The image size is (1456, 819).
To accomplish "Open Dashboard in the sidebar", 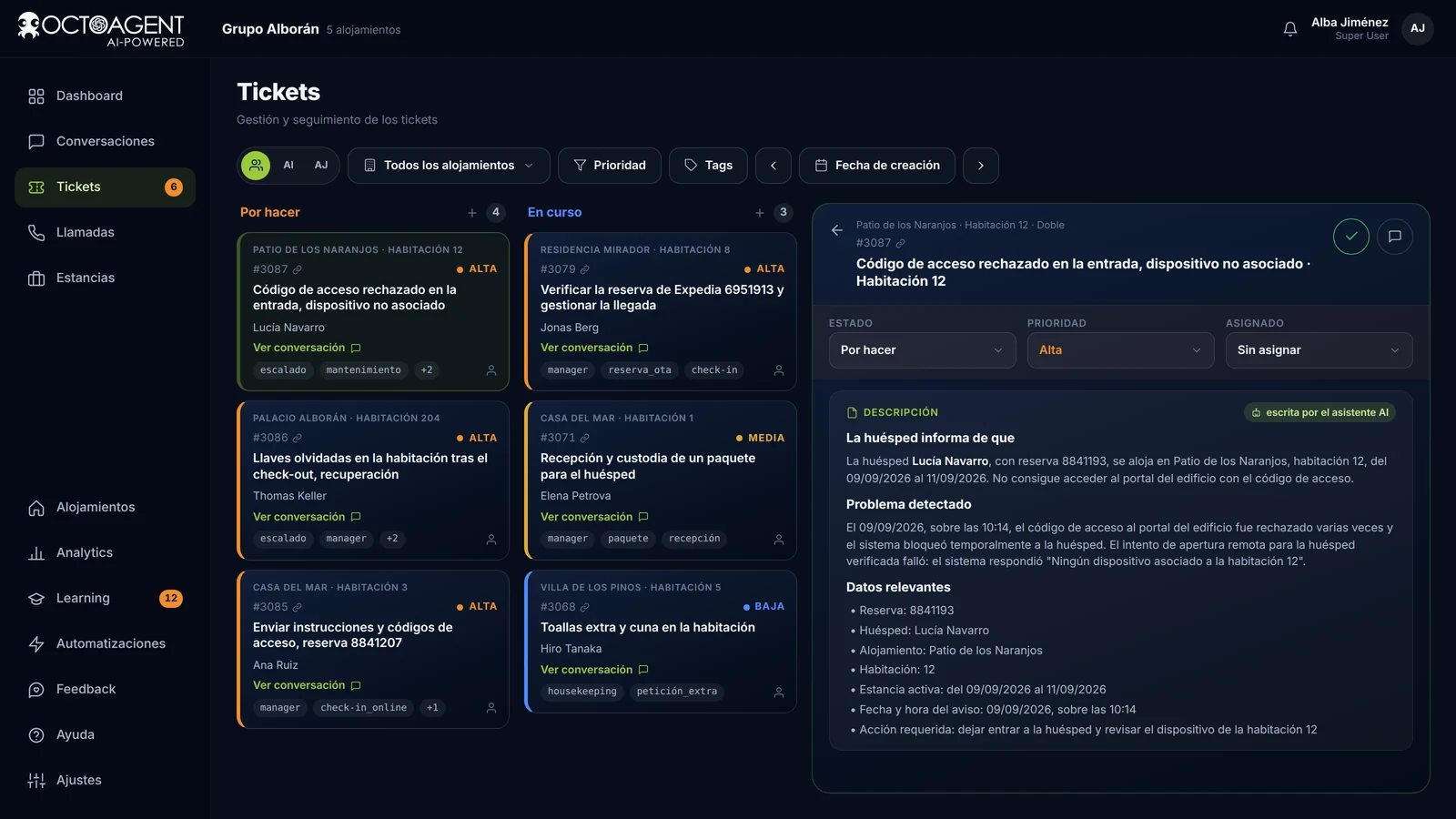I will point(105,96).
